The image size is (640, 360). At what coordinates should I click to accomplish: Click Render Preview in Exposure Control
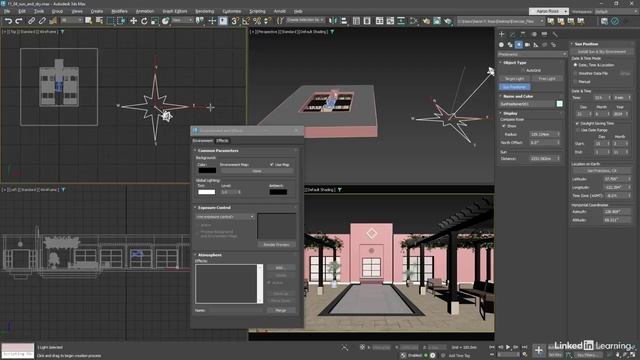276,244
